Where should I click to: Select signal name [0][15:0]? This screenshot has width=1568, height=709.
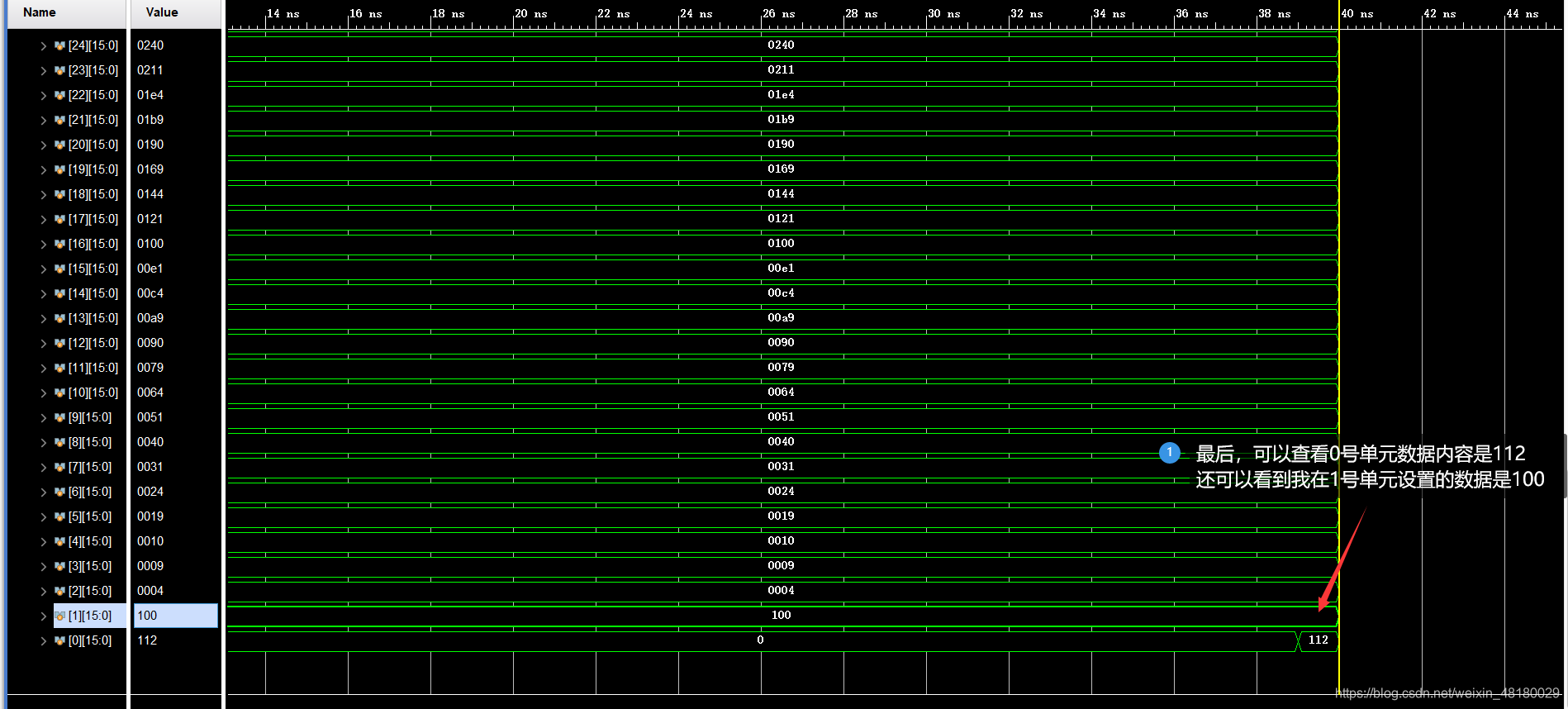pos(90,640)
